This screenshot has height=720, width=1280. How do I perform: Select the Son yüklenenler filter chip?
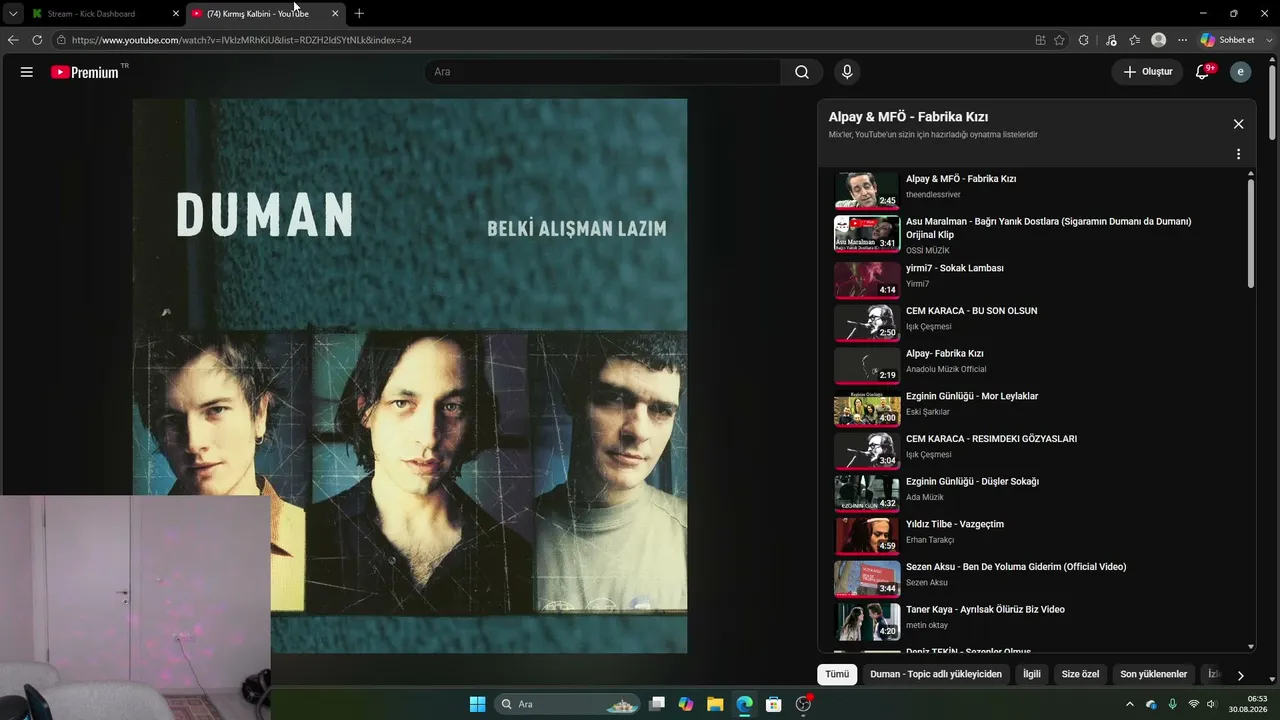(x=1154, y=674)
